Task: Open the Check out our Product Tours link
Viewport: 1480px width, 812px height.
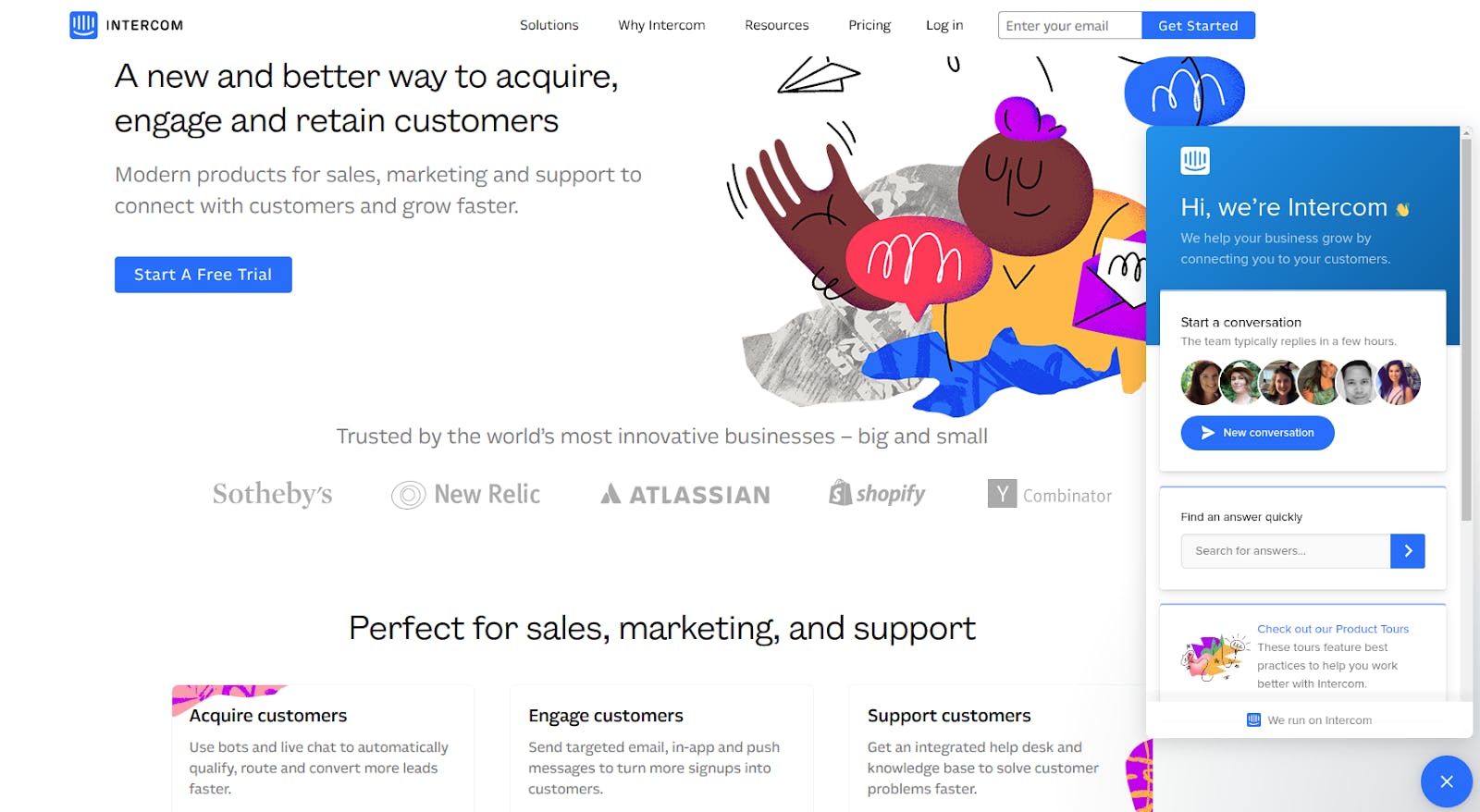Action: pos(1332,629)
